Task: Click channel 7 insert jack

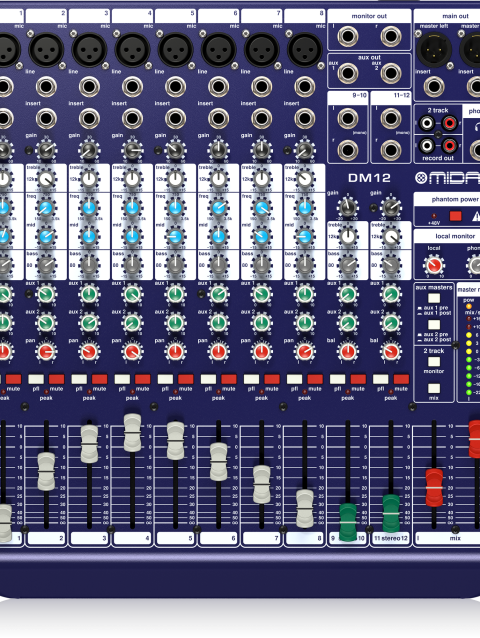Action: click(x=262, y=118)
